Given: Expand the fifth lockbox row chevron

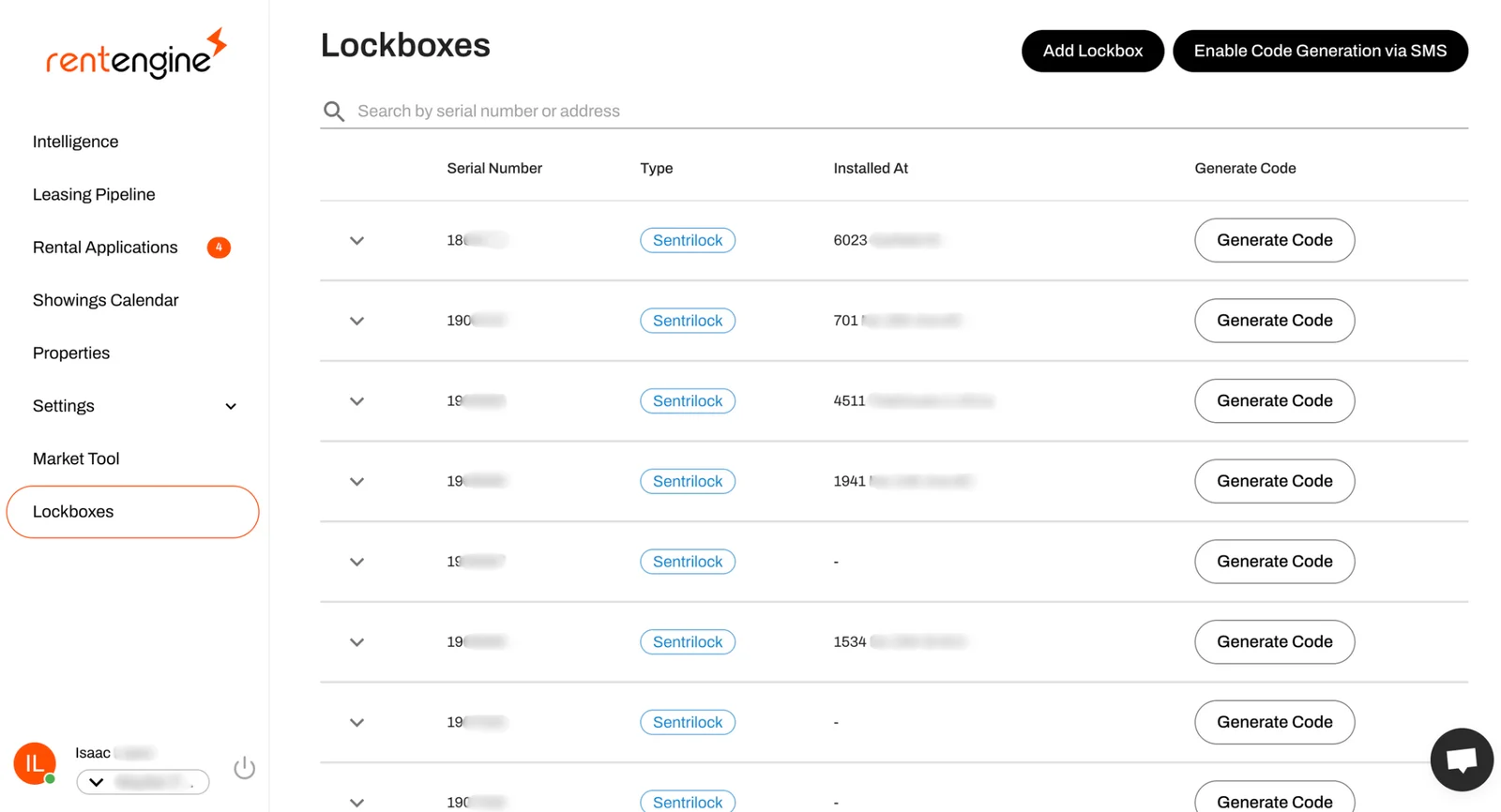Looking at the screenshot, I should click(x=356, y=563).
